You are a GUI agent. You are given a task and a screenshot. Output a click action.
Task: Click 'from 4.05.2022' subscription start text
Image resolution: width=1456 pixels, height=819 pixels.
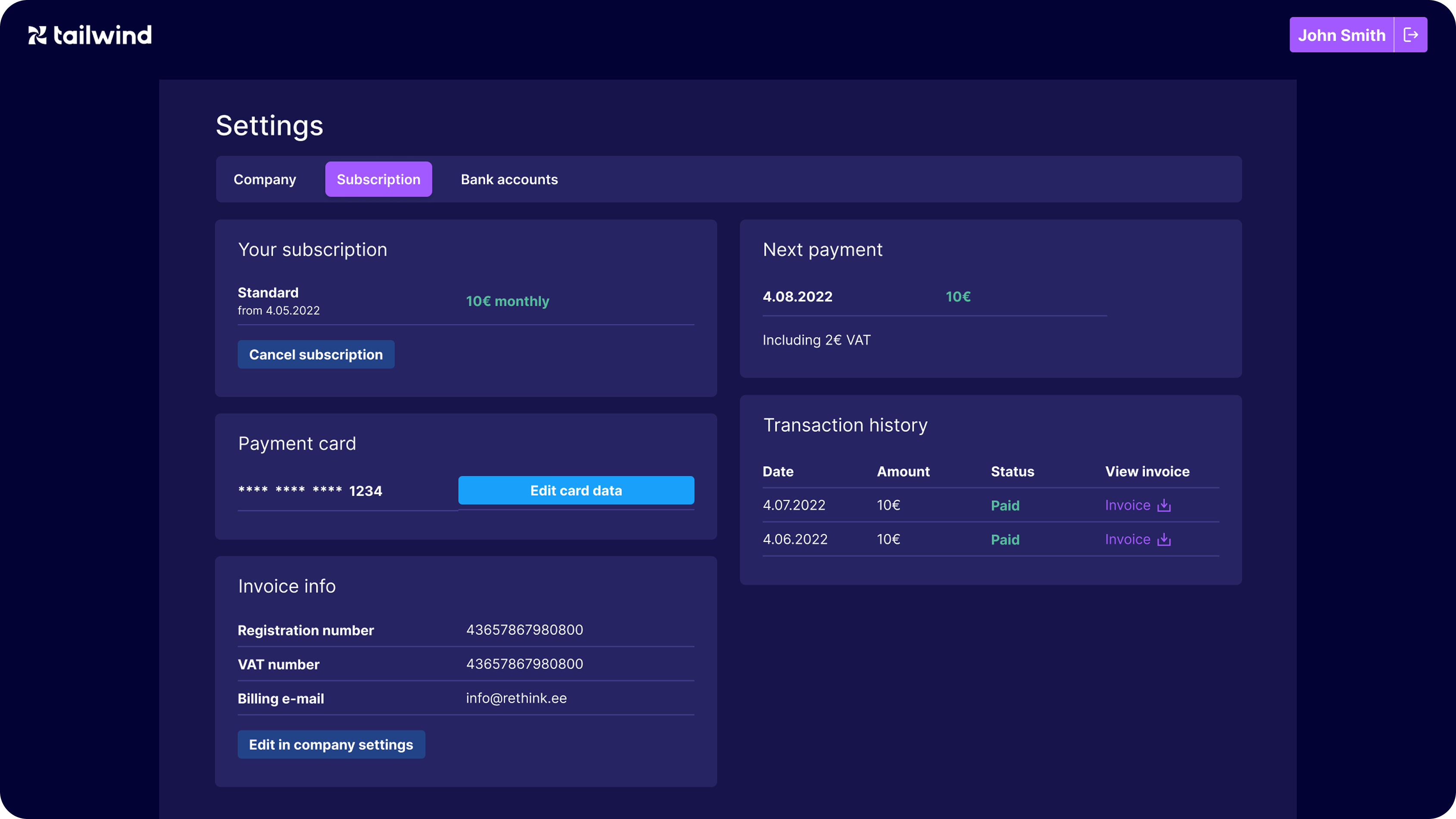point(278,310)
